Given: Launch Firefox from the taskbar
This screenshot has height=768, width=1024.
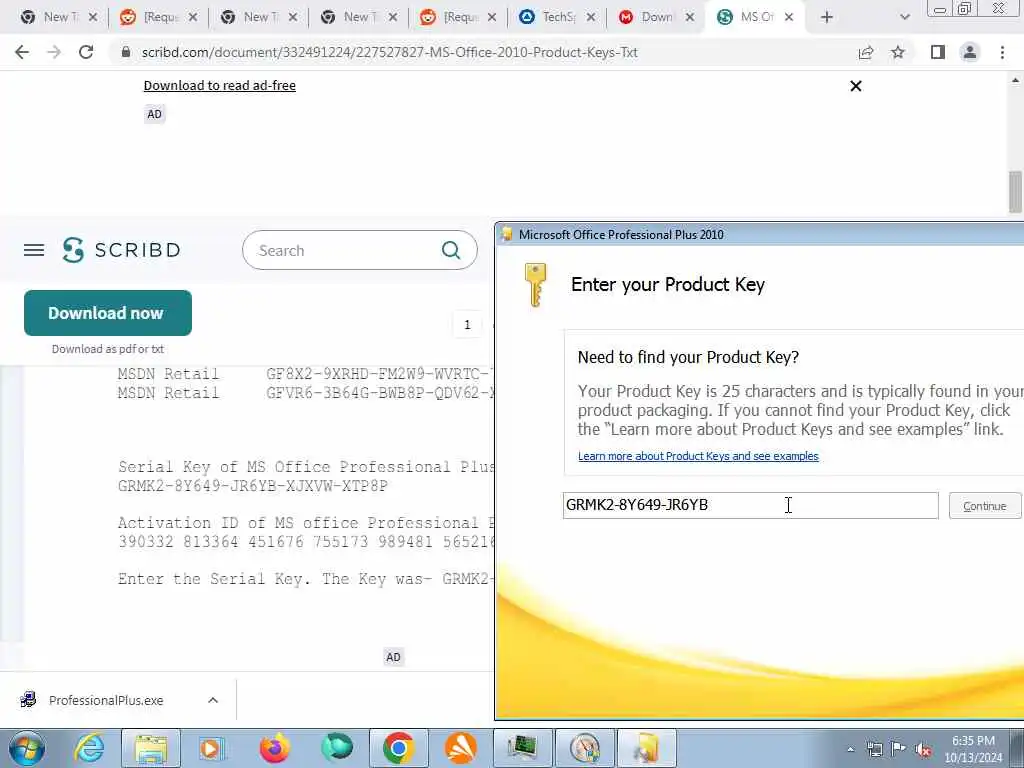Looking at the screenshot, I should [274, 748].
